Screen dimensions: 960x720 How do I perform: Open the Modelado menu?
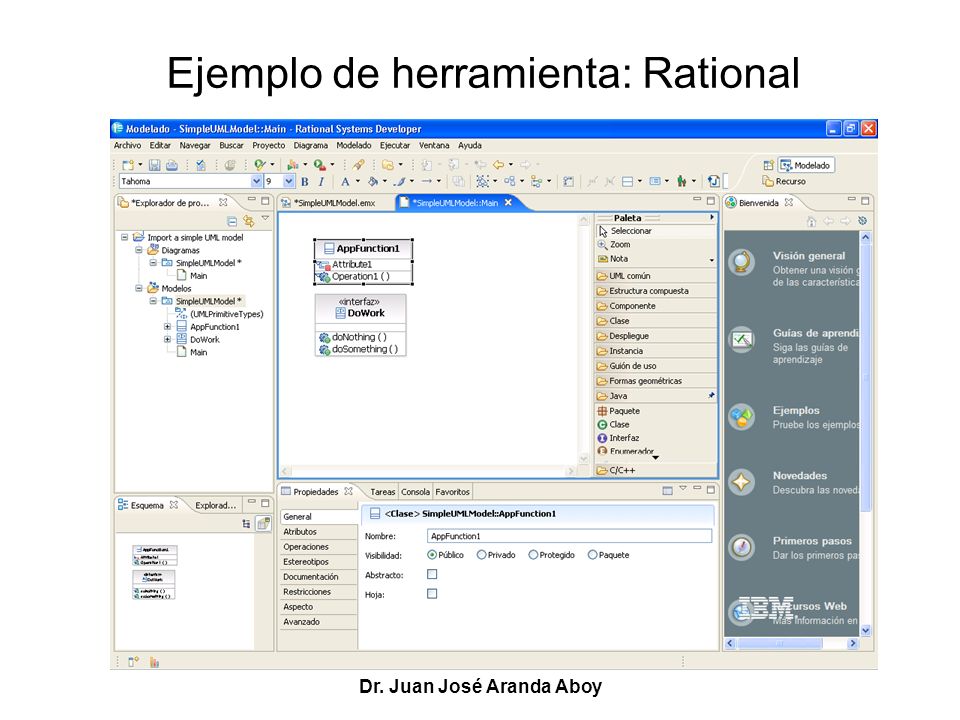pyautogui.click(x=354, y=146)
